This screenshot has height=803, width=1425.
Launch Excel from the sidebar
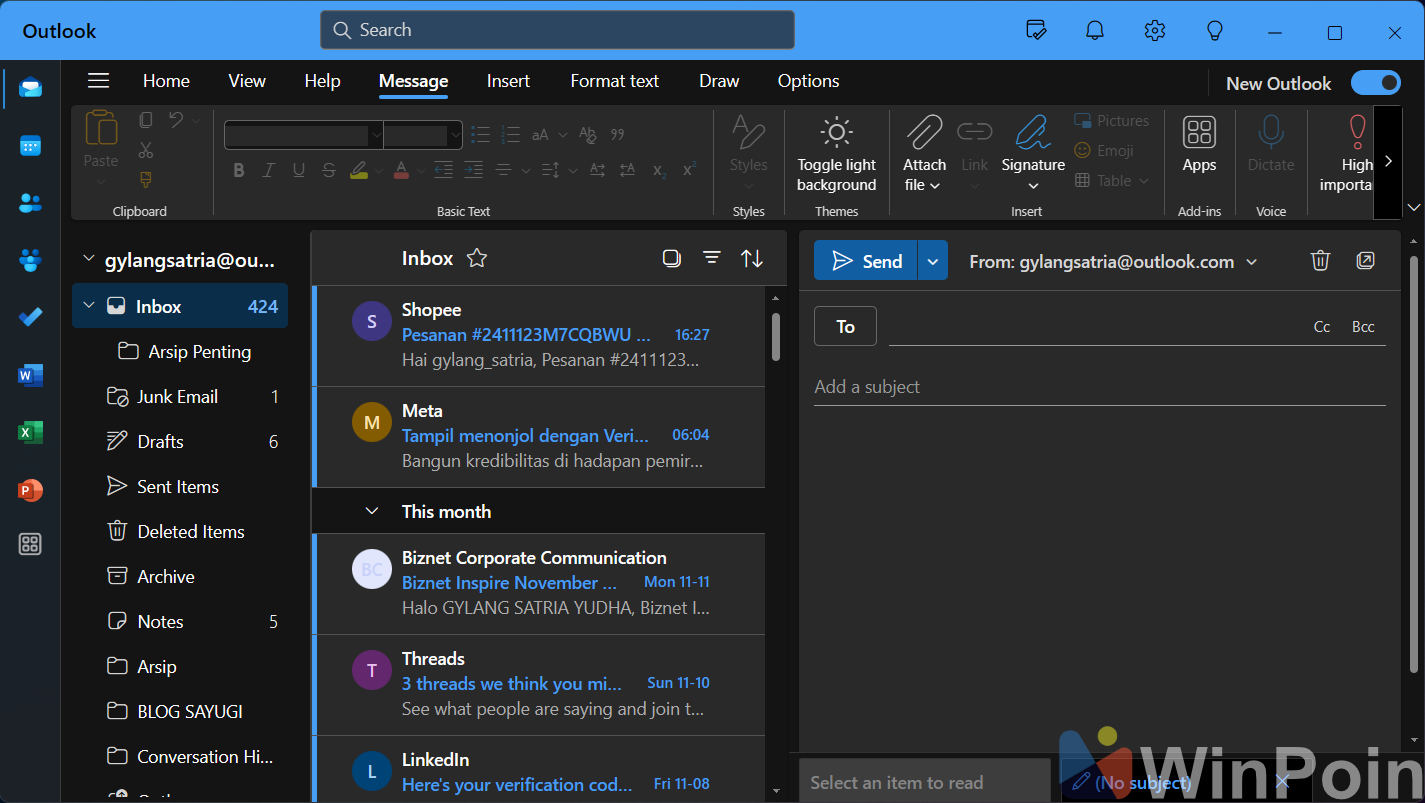(x=30, y=432)
